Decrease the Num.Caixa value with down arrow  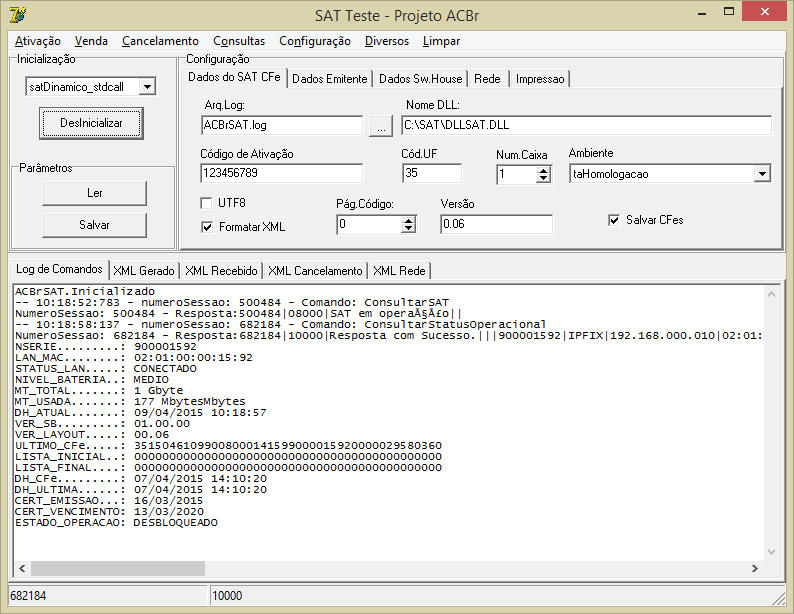click(543, 179)
